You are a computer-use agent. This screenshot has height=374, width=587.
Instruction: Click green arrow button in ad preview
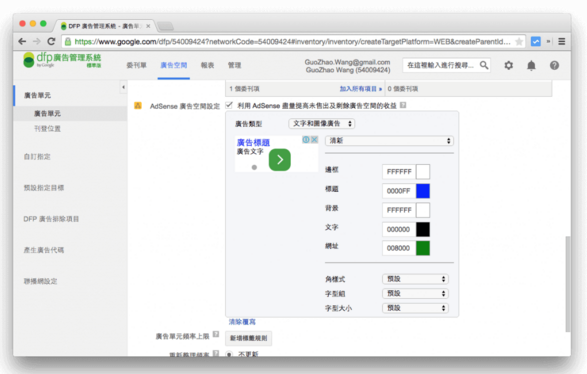(x=280, y=160)
